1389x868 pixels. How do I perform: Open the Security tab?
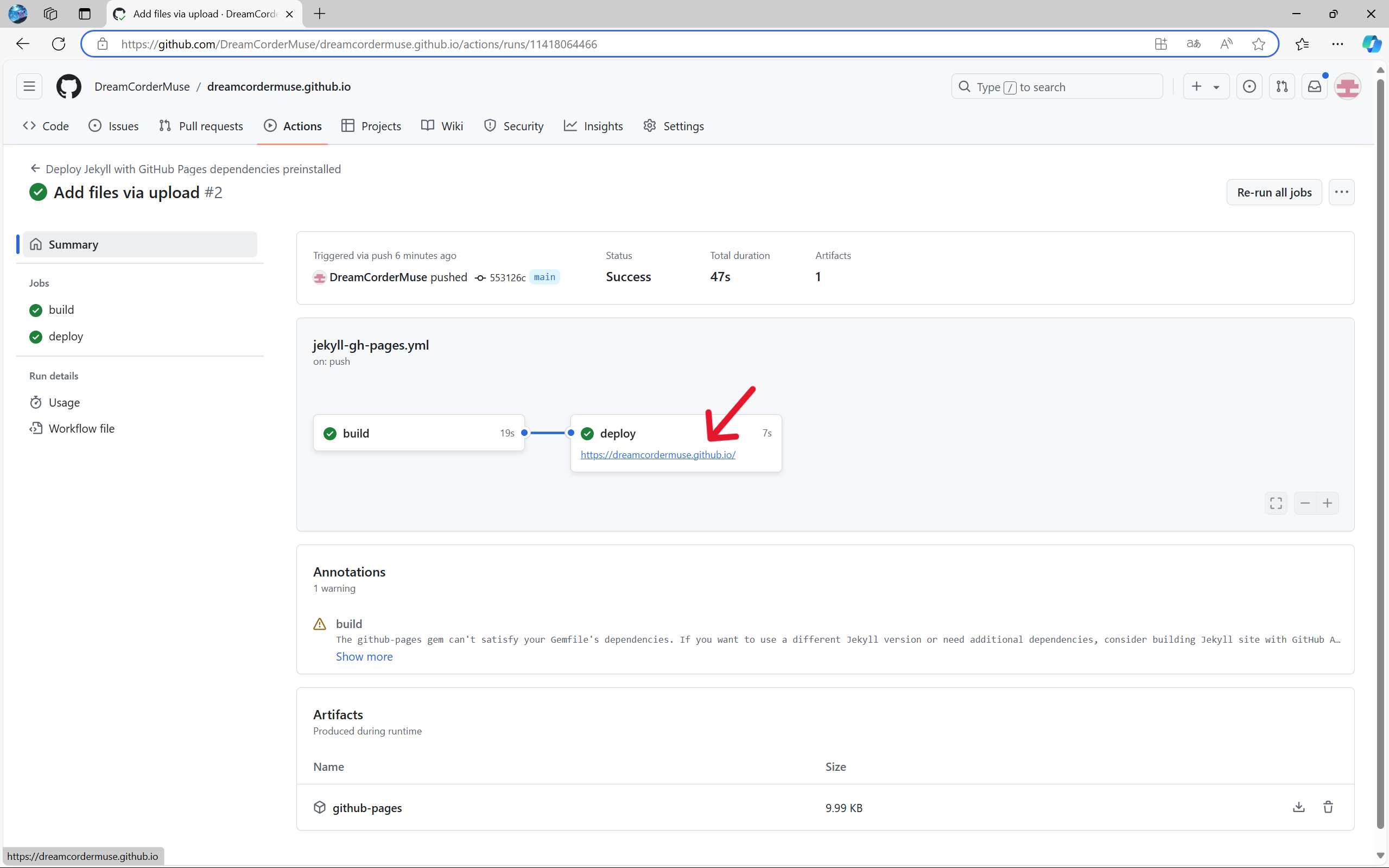[513, 126]
